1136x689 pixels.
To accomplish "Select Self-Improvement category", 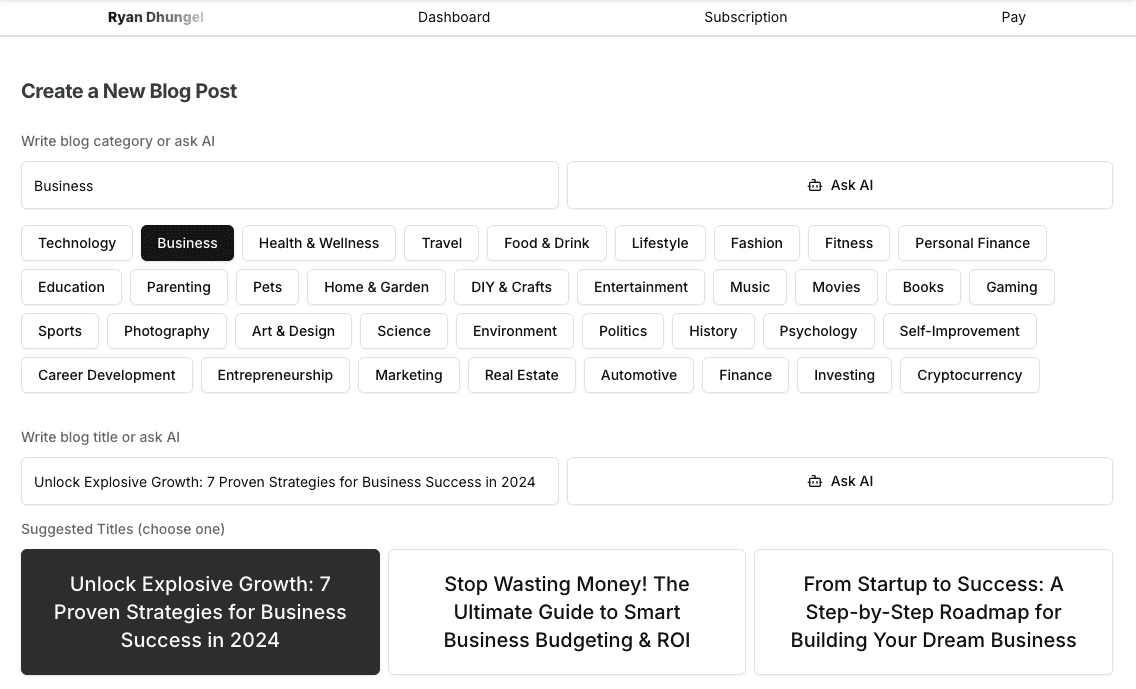I will (x=959, y=332).
